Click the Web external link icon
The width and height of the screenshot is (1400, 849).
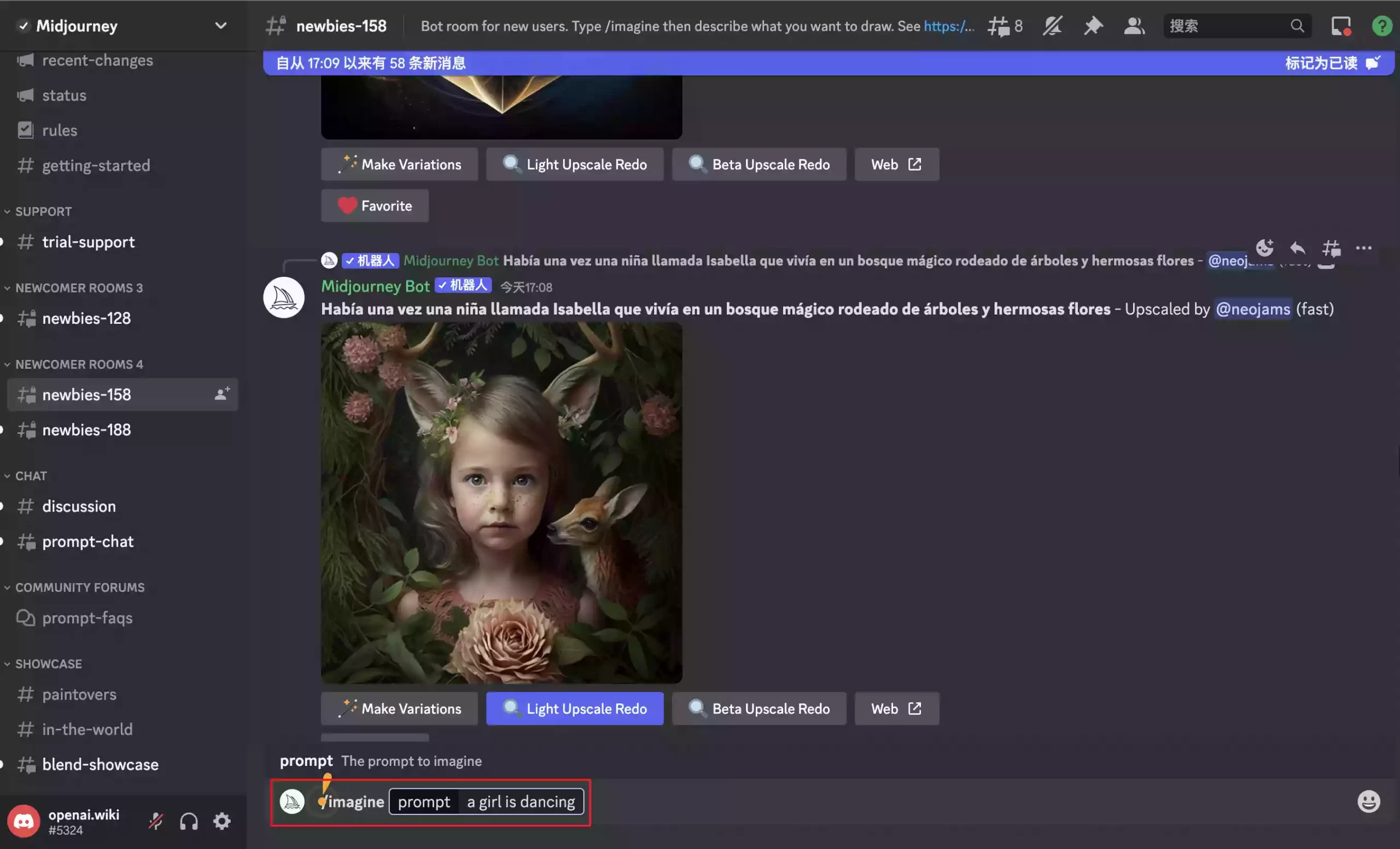point(915,708)
